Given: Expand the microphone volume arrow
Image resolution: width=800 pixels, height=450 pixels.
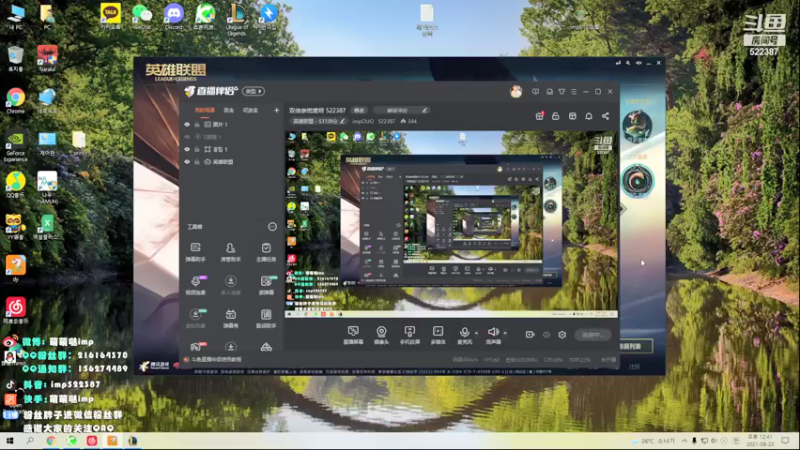Looking at the screenshot, I should coord(477,333).
